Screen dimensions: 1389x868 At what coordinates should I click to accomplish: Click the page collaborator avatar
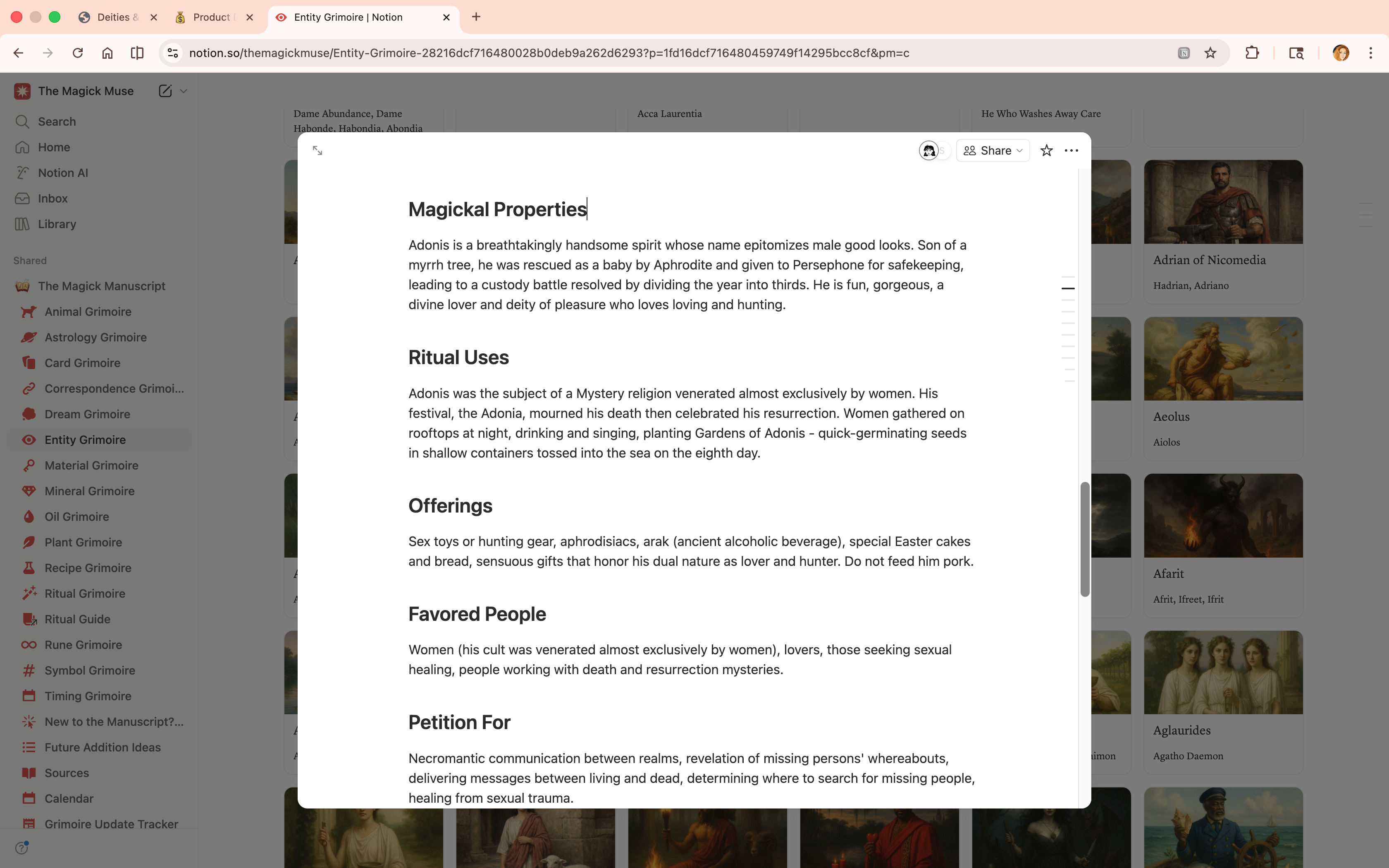[x=928, y=150]
